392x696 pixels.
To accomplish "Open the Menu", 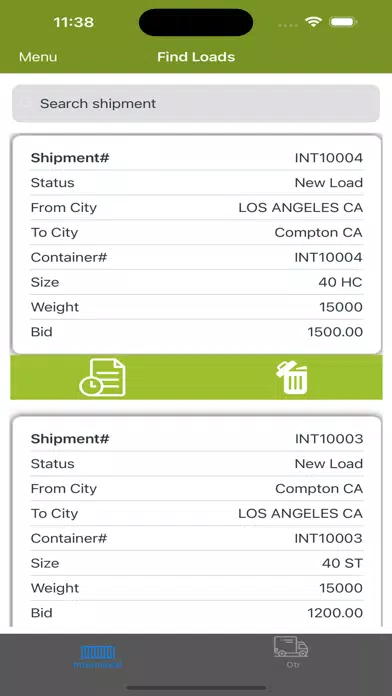I will coord(38,57).
